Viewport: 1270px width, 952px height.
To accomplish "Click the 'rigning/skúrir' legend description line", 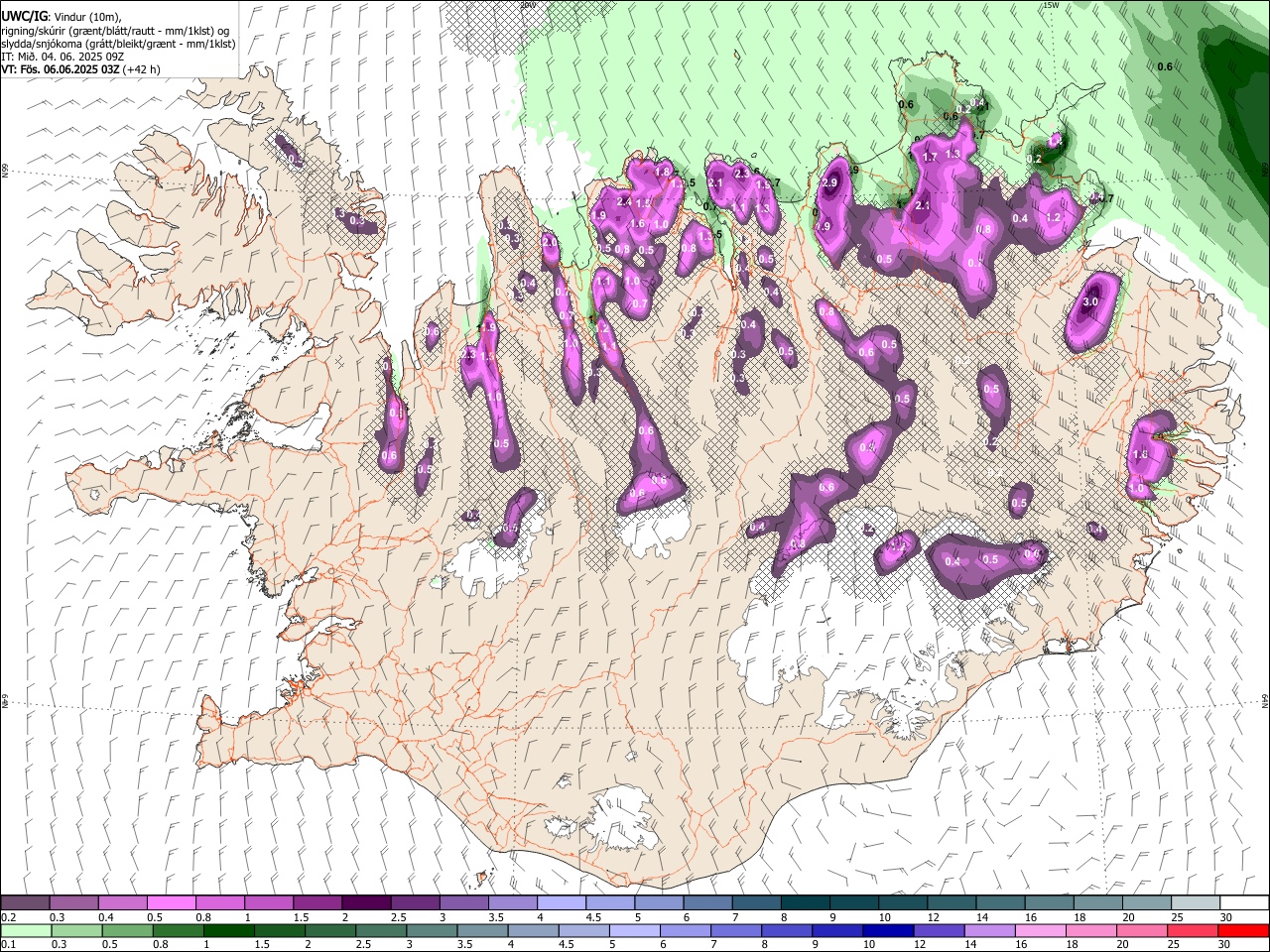I will click(115, 30).
